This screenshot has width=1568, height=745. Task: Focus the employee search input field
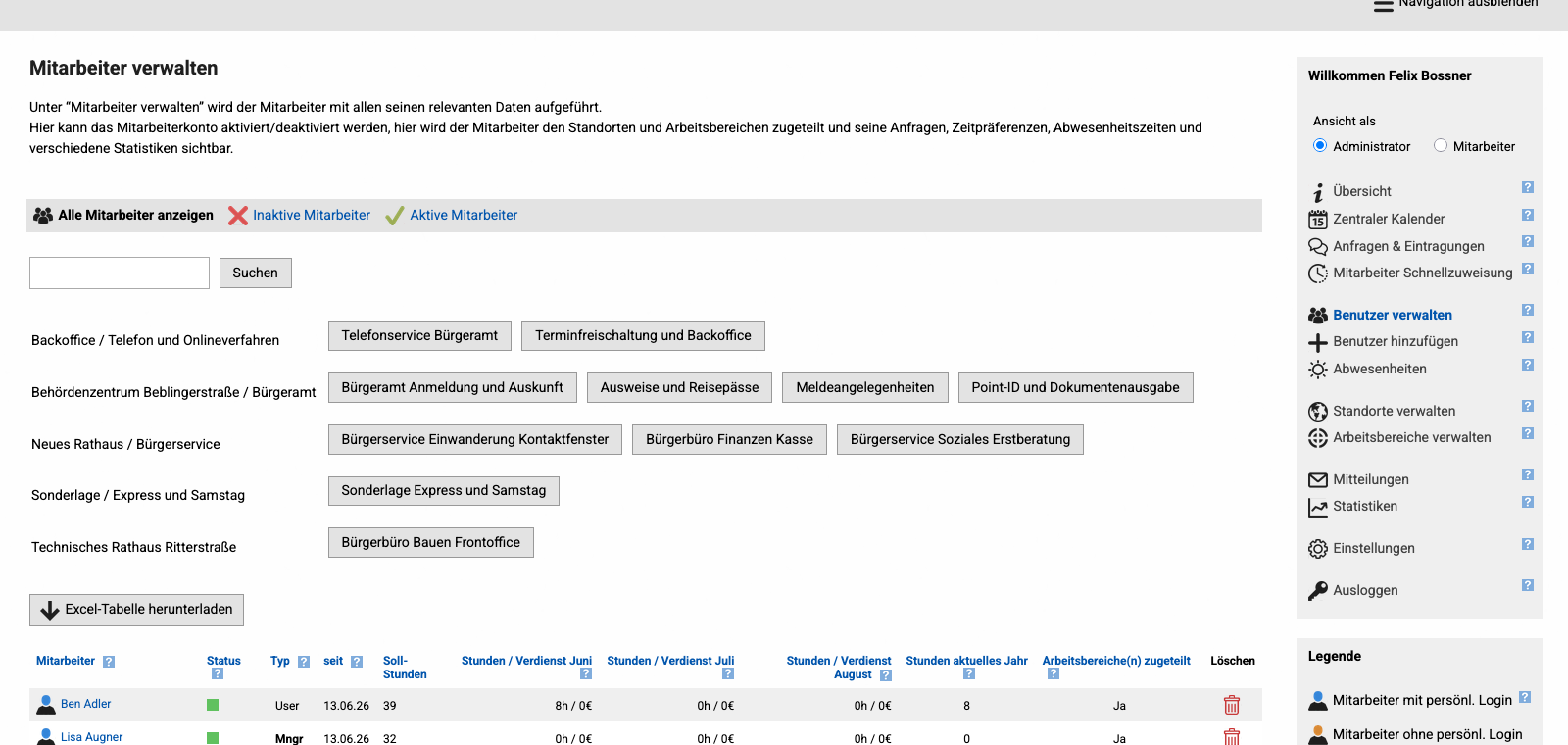(x=120, y=273)
